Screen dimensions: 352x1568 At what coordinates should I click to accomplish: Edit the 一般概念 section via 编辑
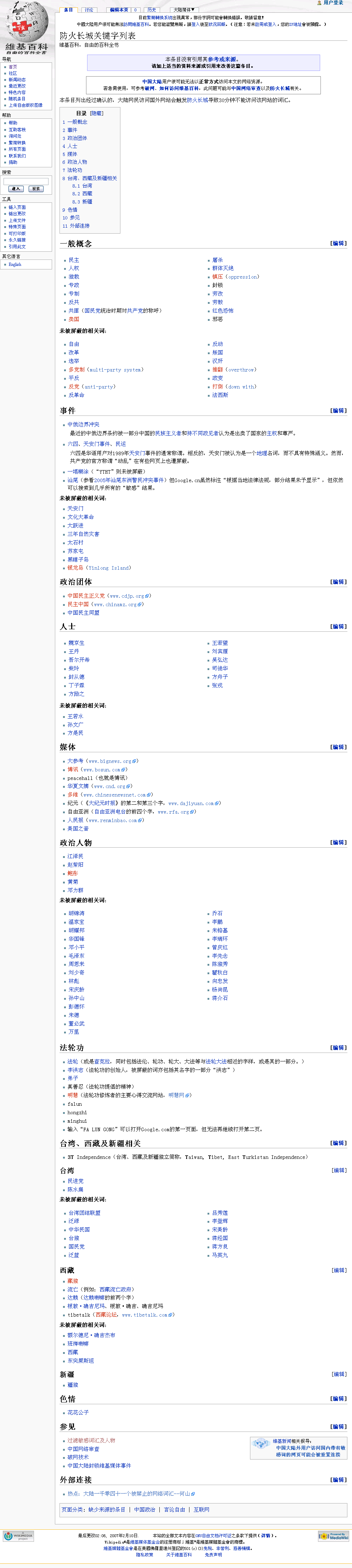click(339, 244)
